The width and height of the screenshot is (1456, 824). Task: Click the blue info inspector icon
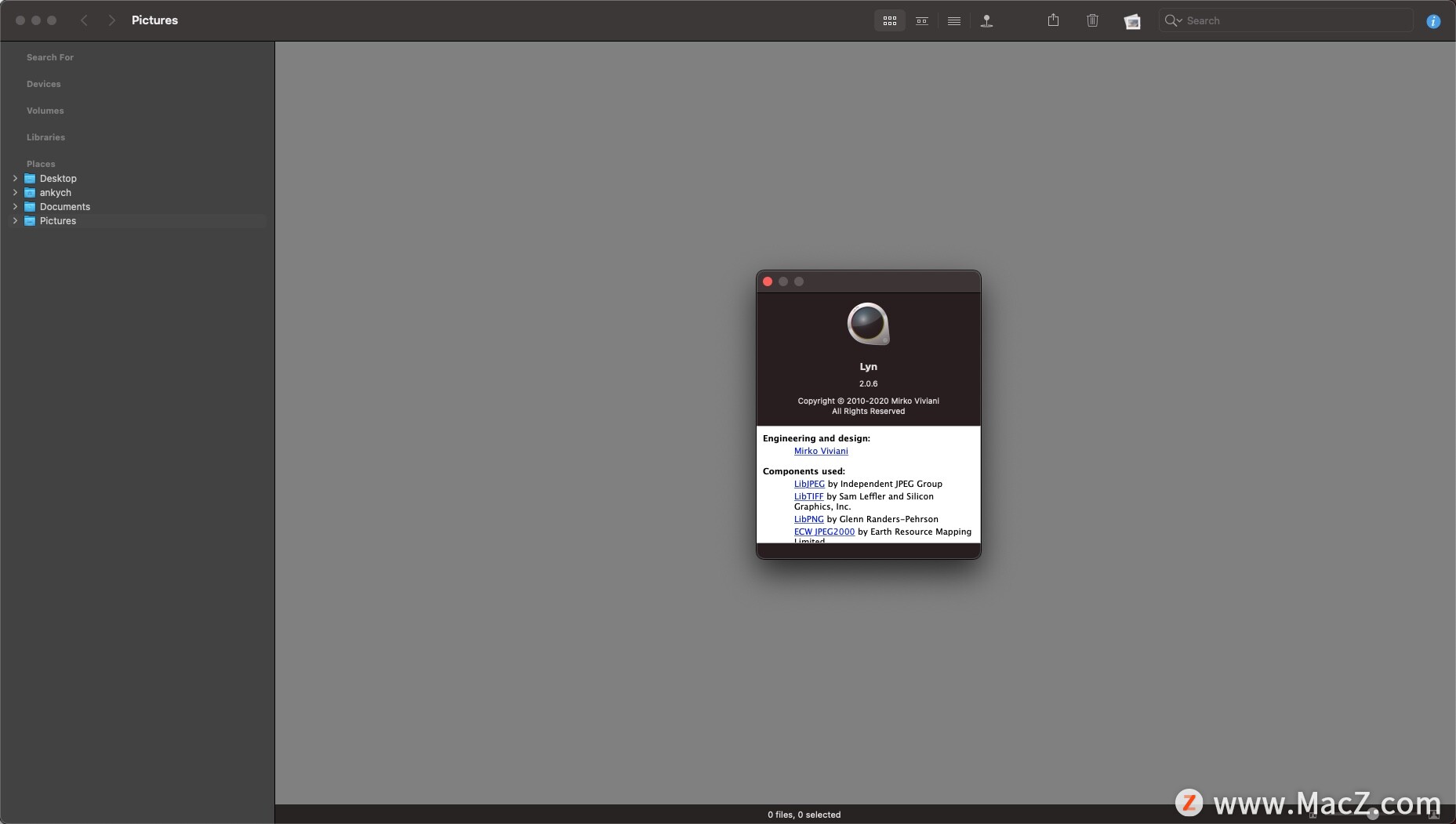click(x=1433, y=21)
